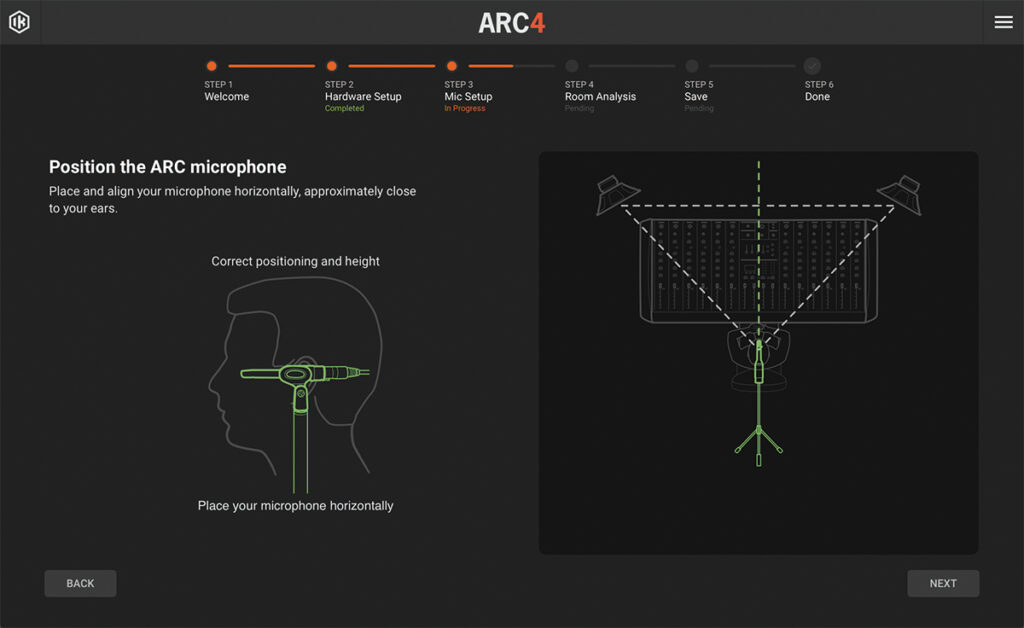This screenshot has height=628, width=1024.
Task: Click the head profile microphone illustration
Action: pyautogui.click(x=295, y=384)
